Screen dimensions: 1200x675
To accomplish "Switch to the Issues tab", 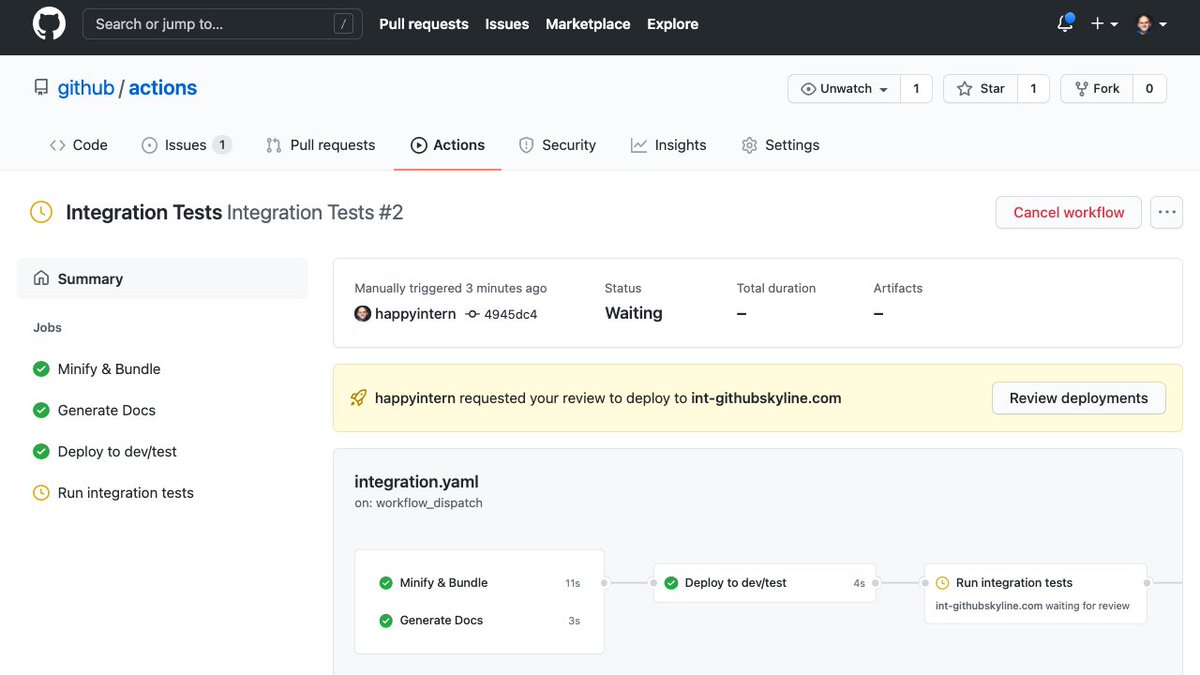I will tap(186, 145).
